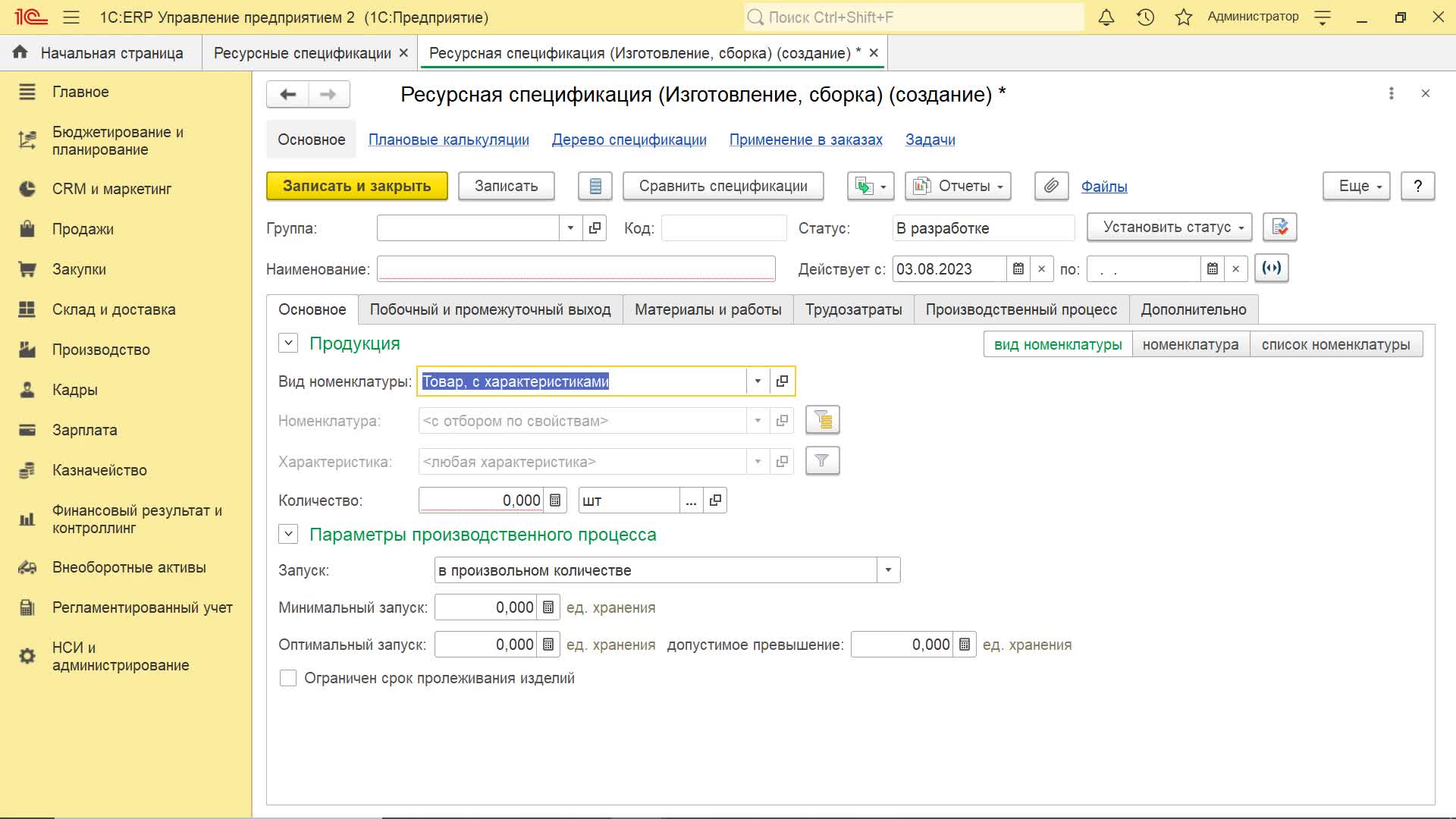Open Применение в заказах link
The height and width of the screenshot is (819, 1456).
(805, 140)
